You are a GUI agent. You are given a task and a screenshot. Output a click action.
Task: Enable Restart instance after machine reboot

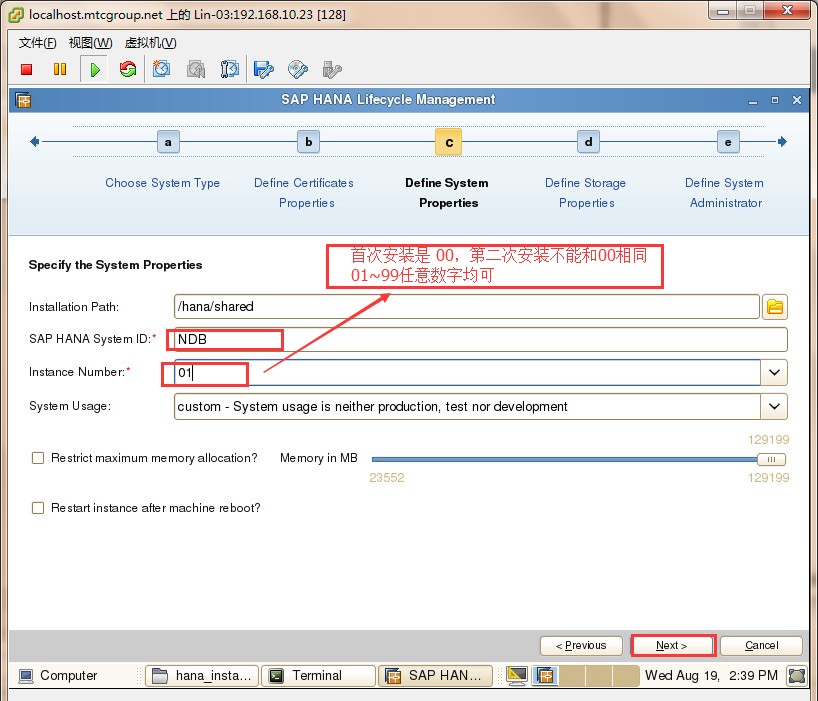point(38,508)
